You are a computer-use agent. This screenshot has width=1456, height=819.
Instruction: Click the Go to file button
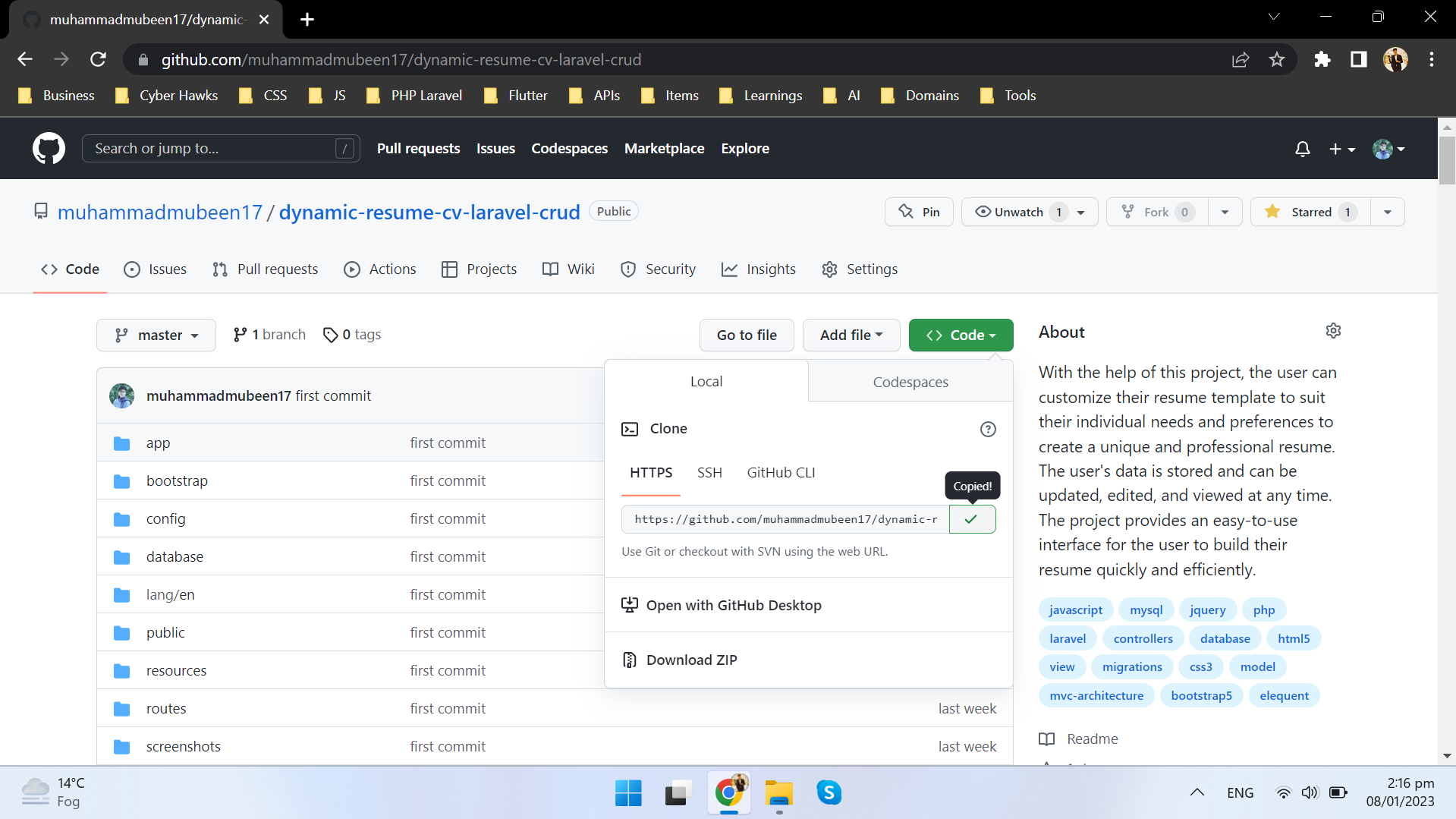pyautogui.click(x=747, y=335)
